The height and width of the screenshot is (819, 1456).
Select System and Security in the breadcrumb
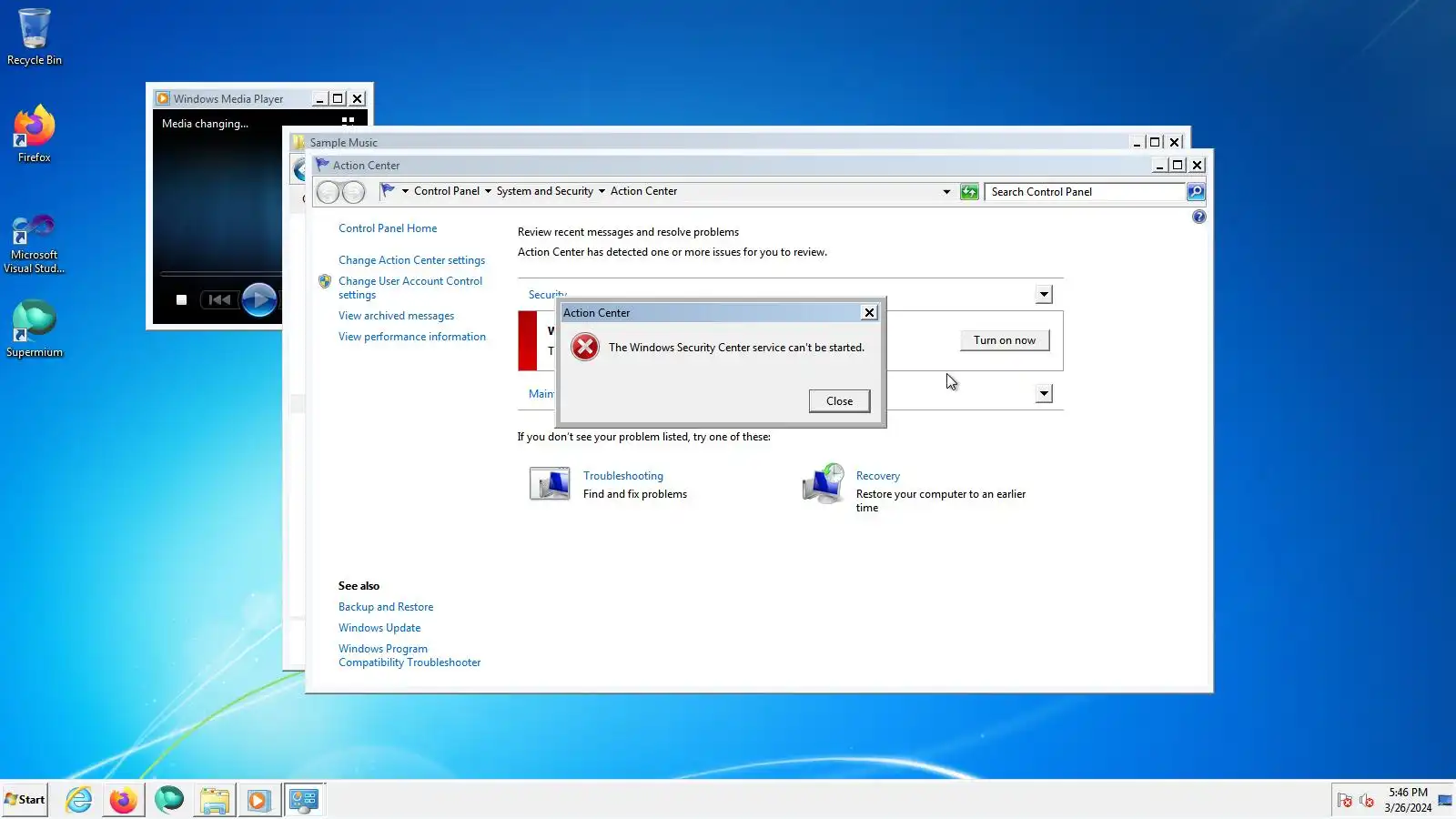coord(544,191)
